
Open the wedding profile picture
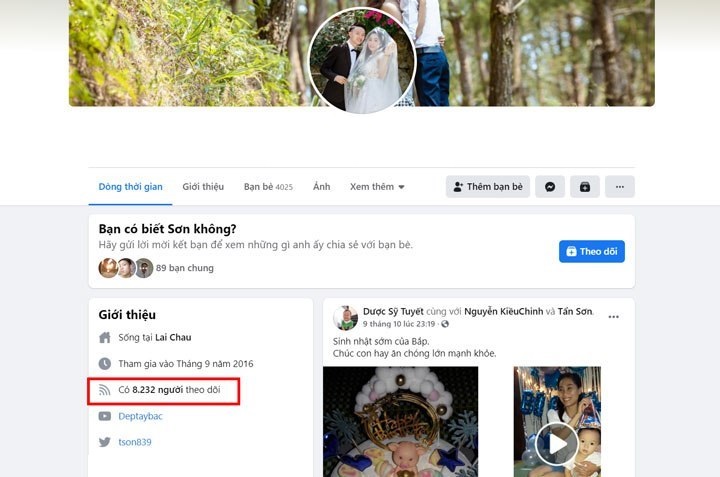(x=362, y=61)
